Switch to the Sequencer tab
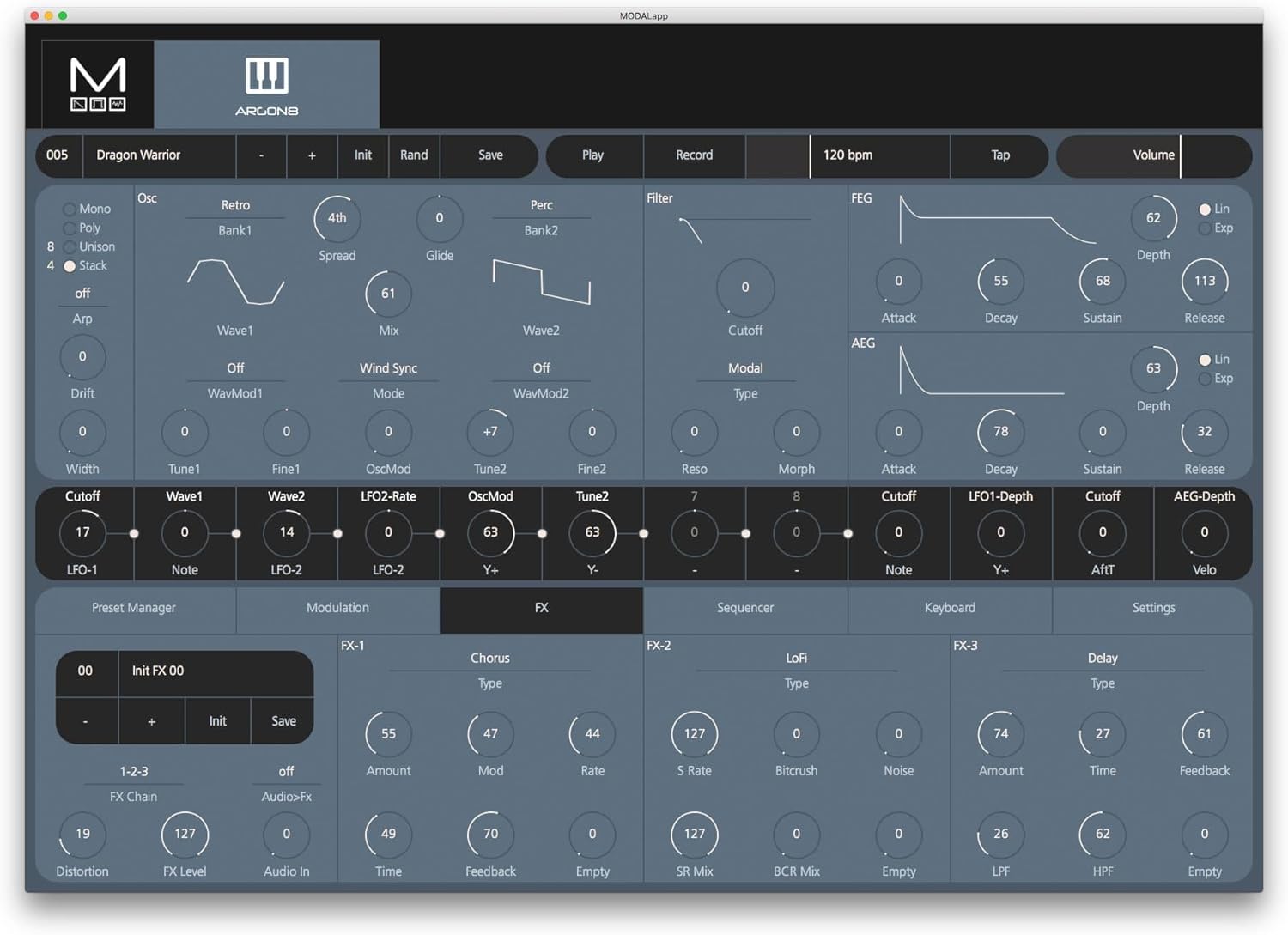Screen dimensions: 1288x935 pos(745,608)
